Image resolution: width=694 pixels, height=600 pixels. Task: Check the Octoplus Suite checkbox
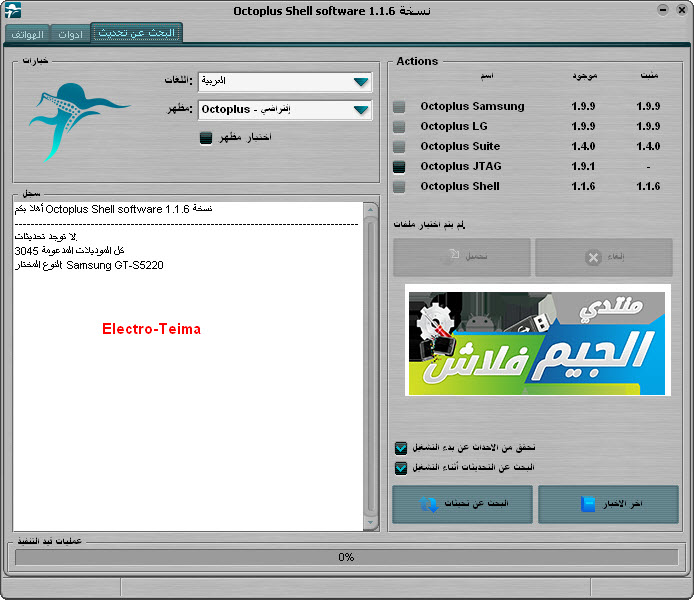(x=399, y=146)
